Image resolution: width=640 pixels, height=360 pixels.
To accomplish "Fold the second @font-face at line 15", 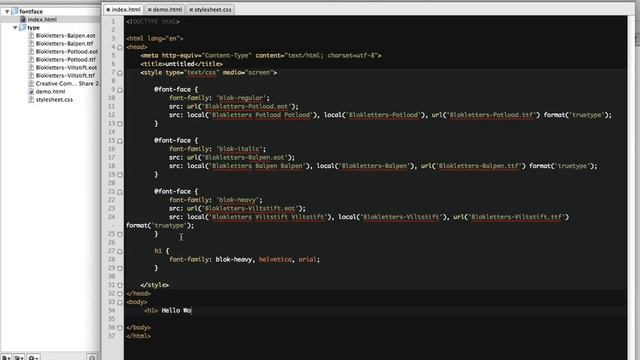I will (120, 141).
